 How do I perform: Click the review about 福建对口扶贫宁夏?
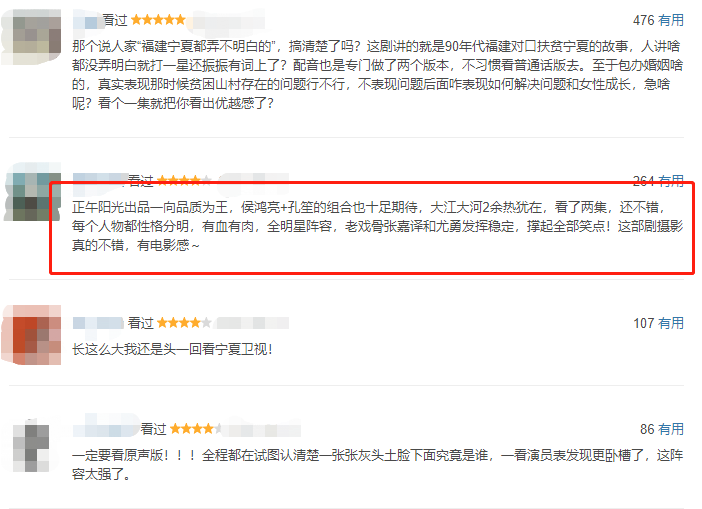tap(377, 74)
